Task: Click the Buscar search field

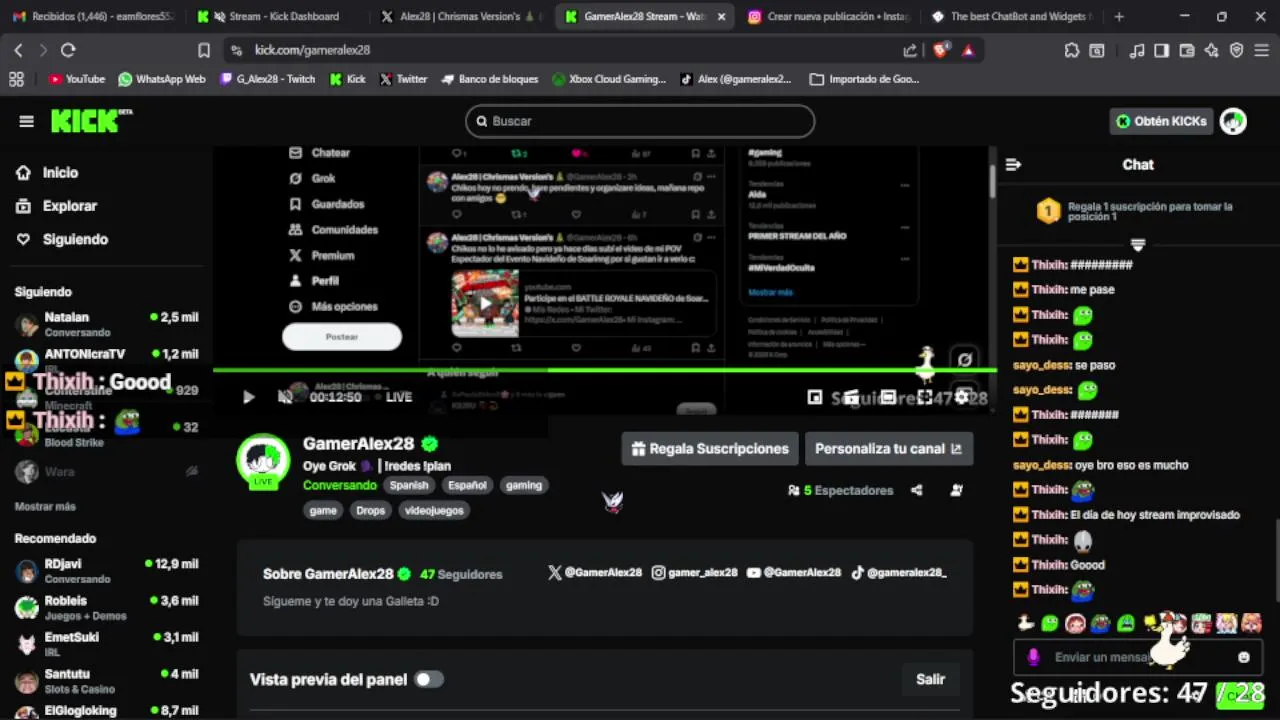Action: coord(640,121)
